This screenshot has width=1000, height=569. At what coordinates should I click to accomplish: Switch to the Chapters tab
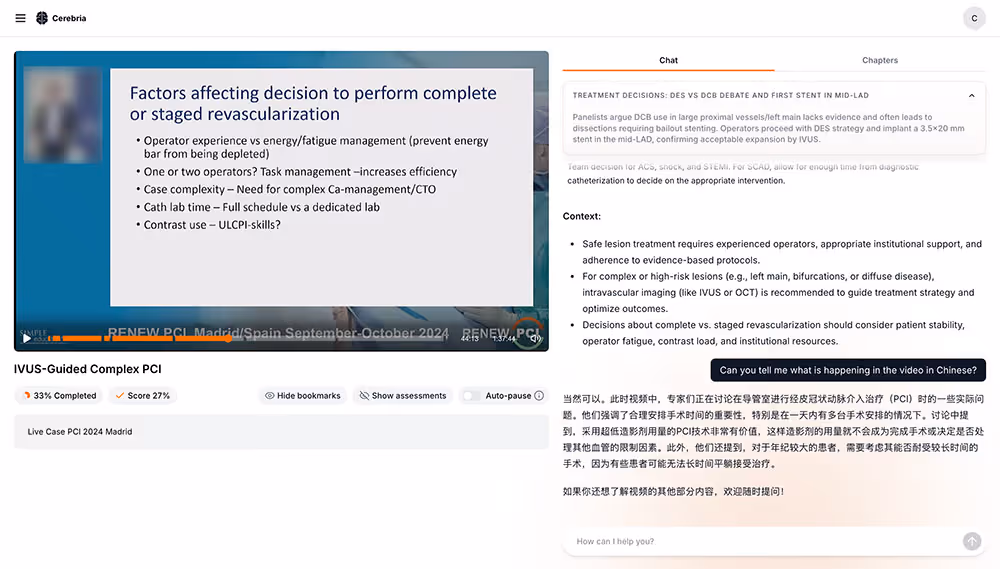point(879,60)
